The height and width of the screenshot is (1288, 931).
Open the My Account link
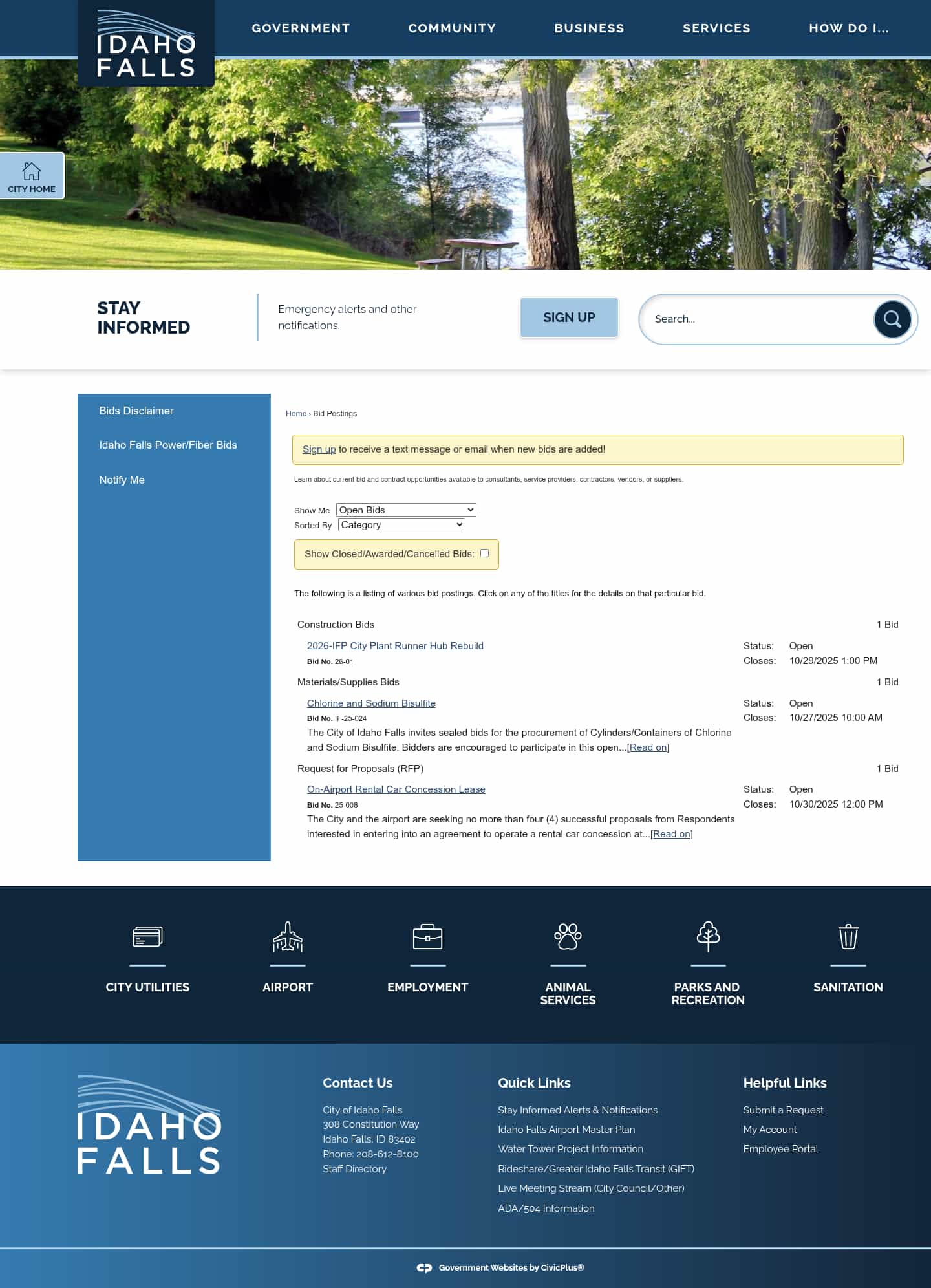(x=769, y=1130)
